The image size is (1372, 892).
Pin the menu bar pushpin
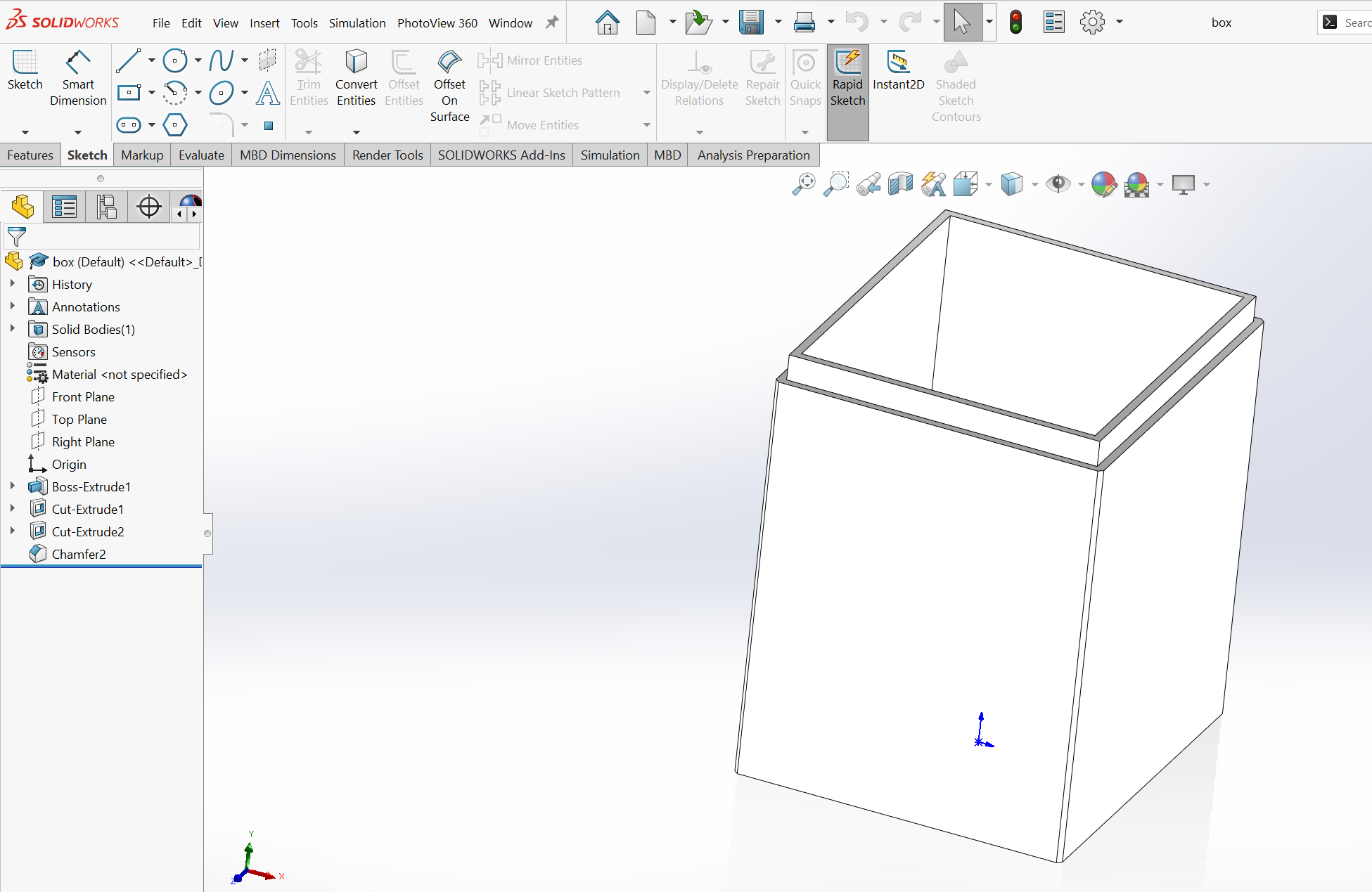pos(552,22)
